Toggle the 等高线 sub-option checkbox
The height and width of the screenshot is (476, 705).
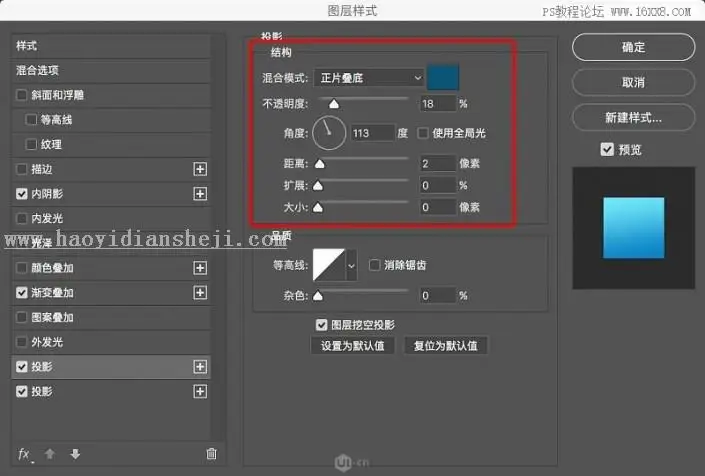[31, 120]
